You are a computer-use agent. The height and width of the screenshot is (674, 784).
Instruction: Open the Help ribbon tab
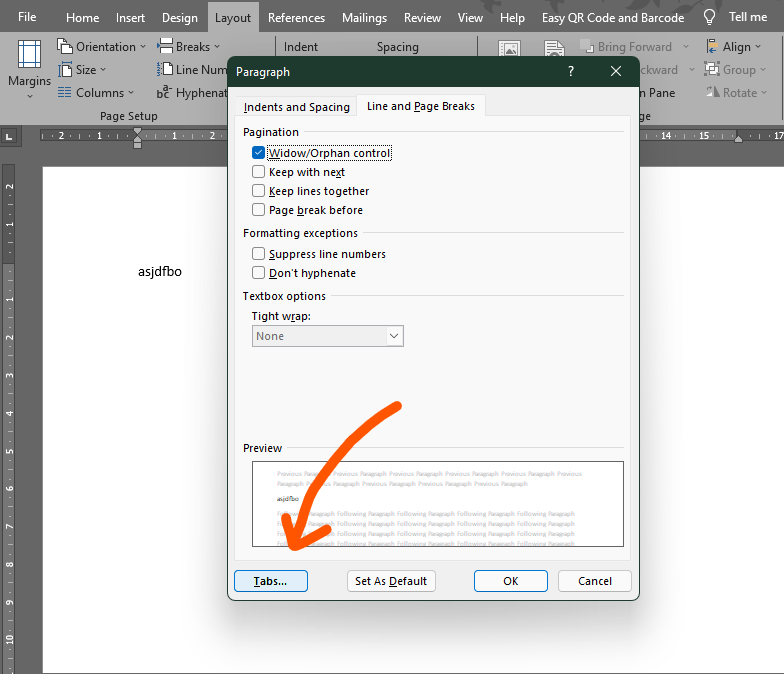[512, 18]
